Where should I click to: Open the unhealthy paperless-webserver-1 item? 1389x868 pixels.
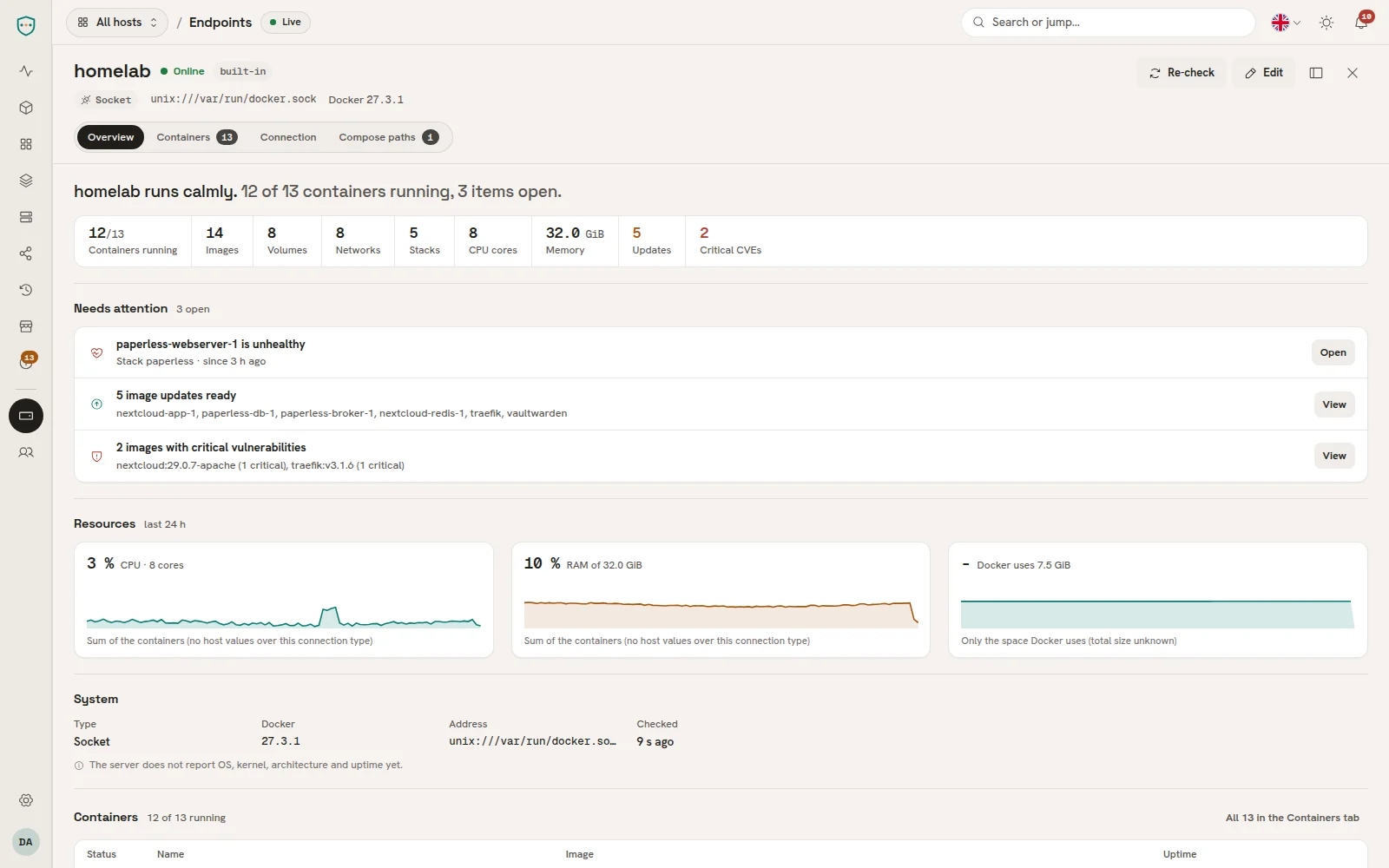(x=1333, y=352)
